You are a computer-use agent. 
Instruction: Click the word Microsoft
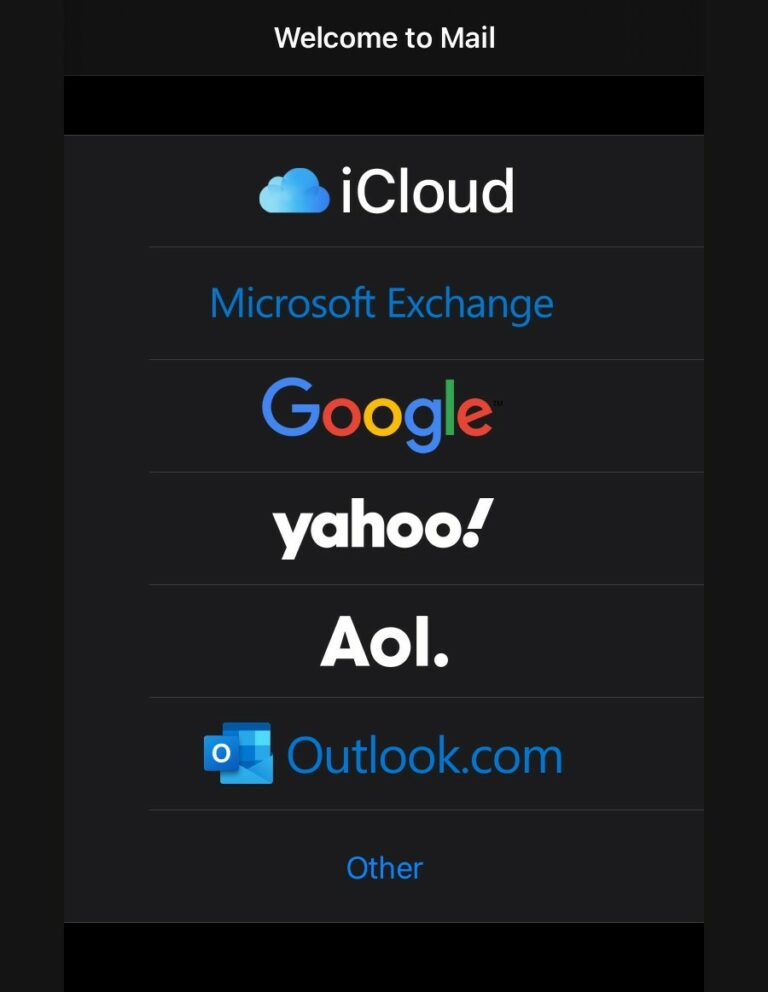tap(292, 303)
